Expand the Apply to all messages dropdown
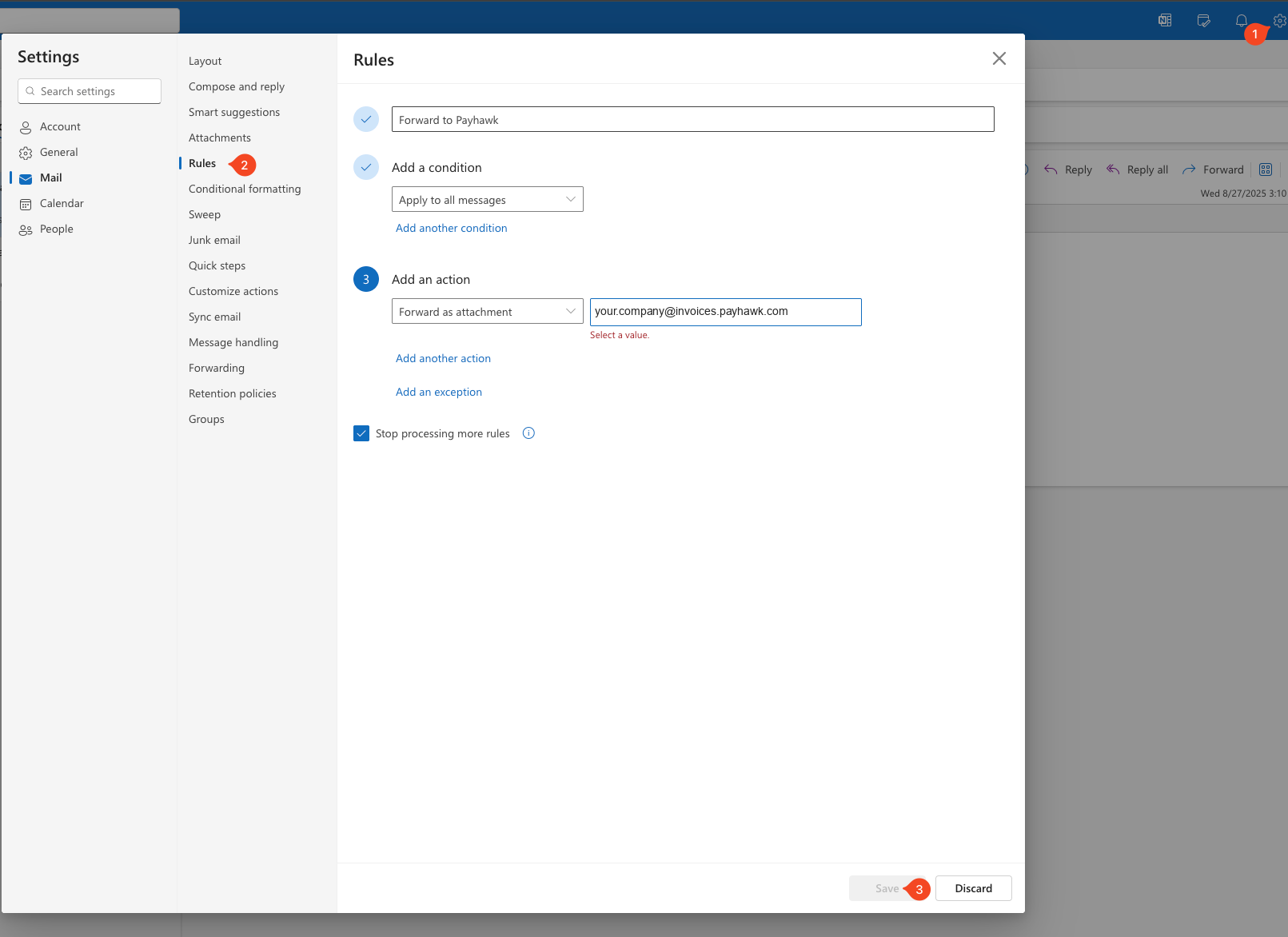Screen dimensions: 1288x937 488,199
